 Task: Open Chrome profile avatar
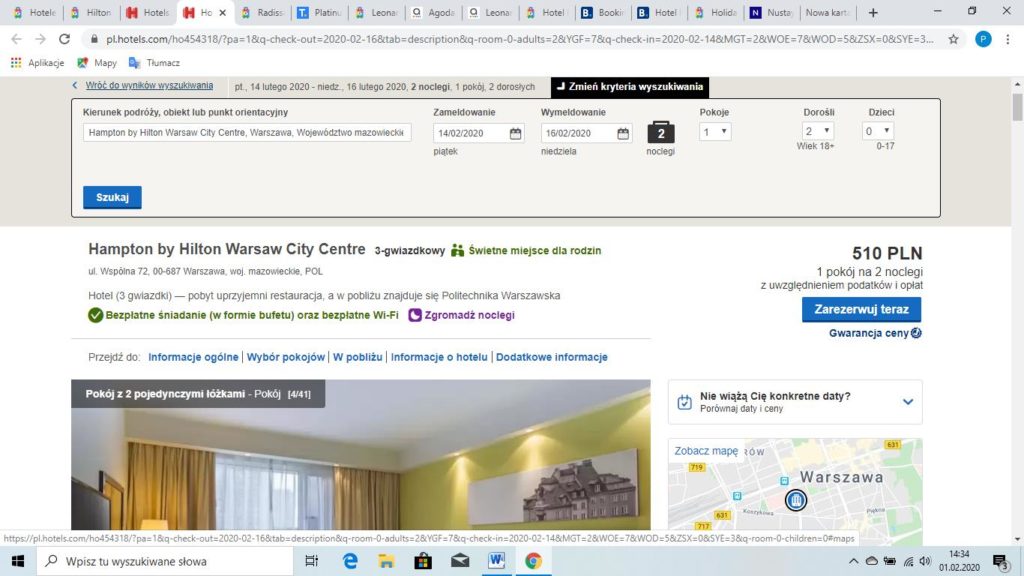[983, 39]
